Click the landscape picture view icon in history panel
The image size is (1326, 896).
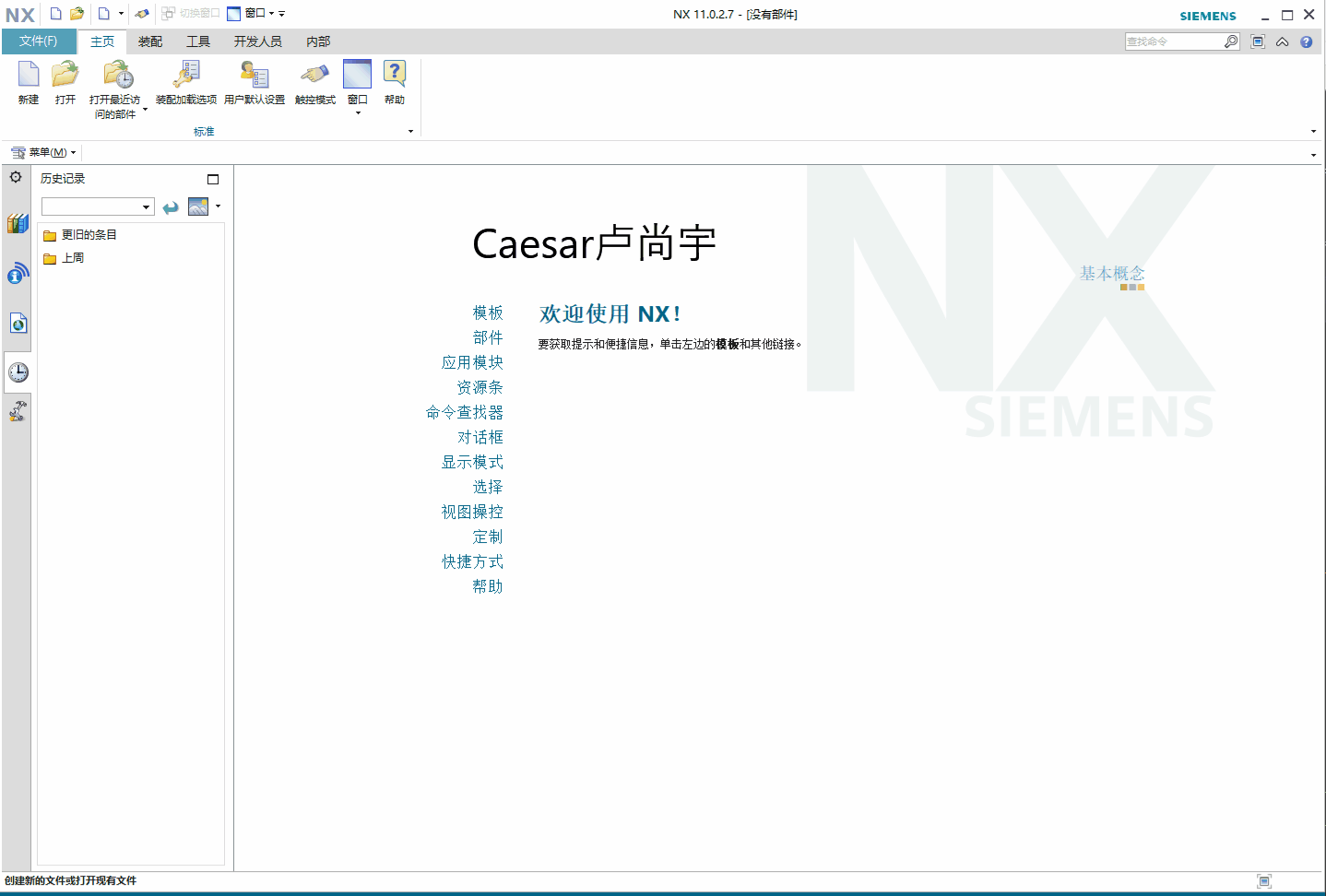point(198,206)
